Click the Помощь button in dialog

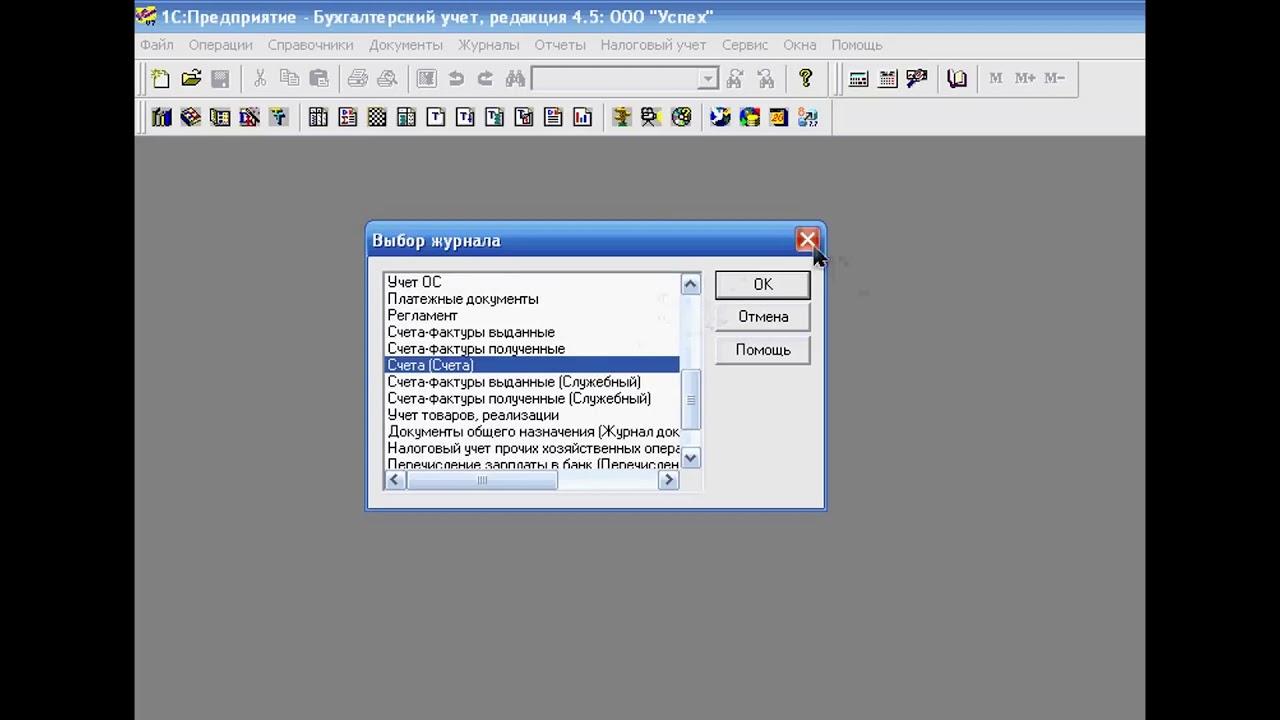pos(763,350)
